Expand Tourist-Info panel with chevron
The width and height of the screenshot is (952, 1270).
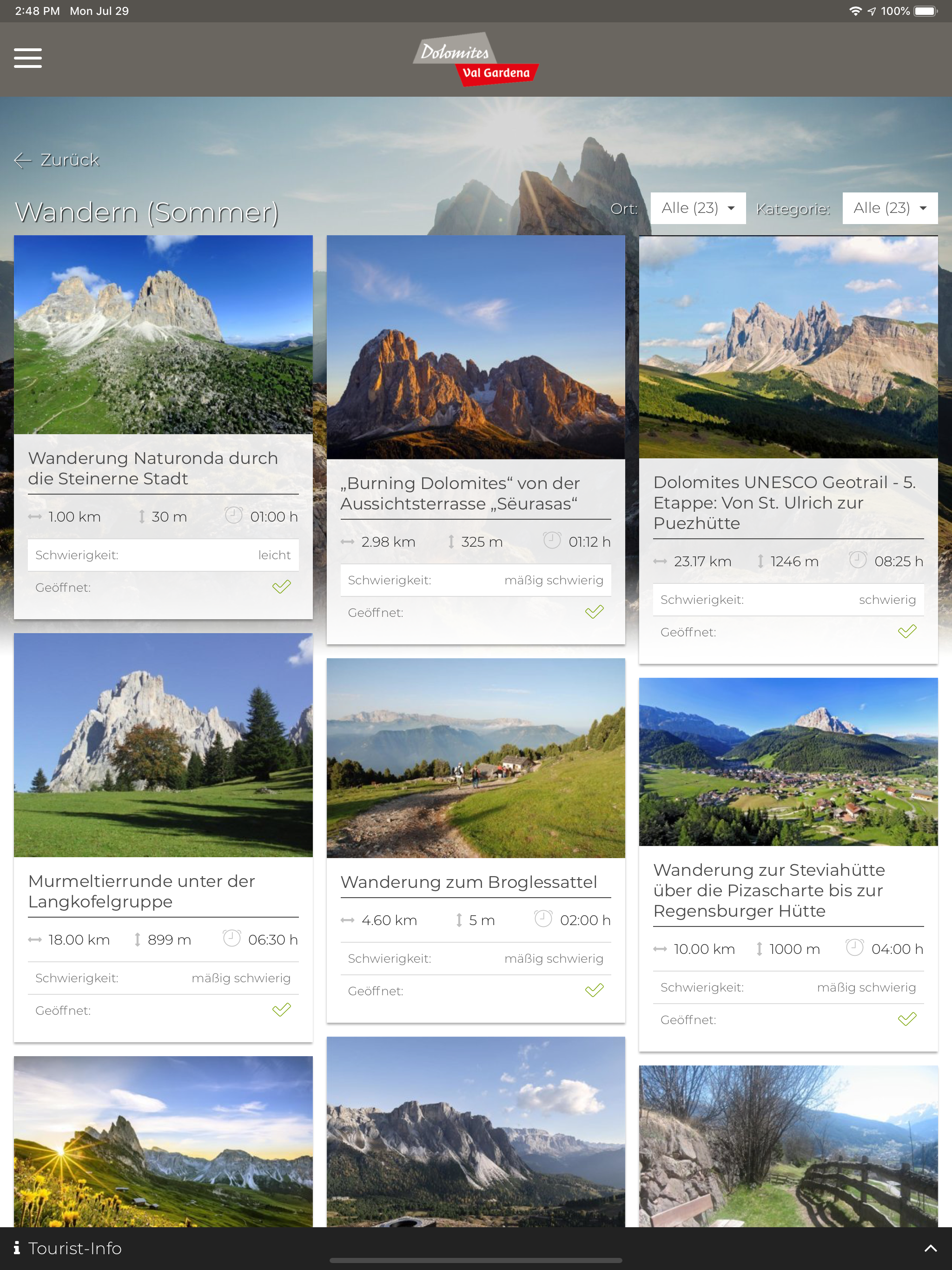(930, 1248)
